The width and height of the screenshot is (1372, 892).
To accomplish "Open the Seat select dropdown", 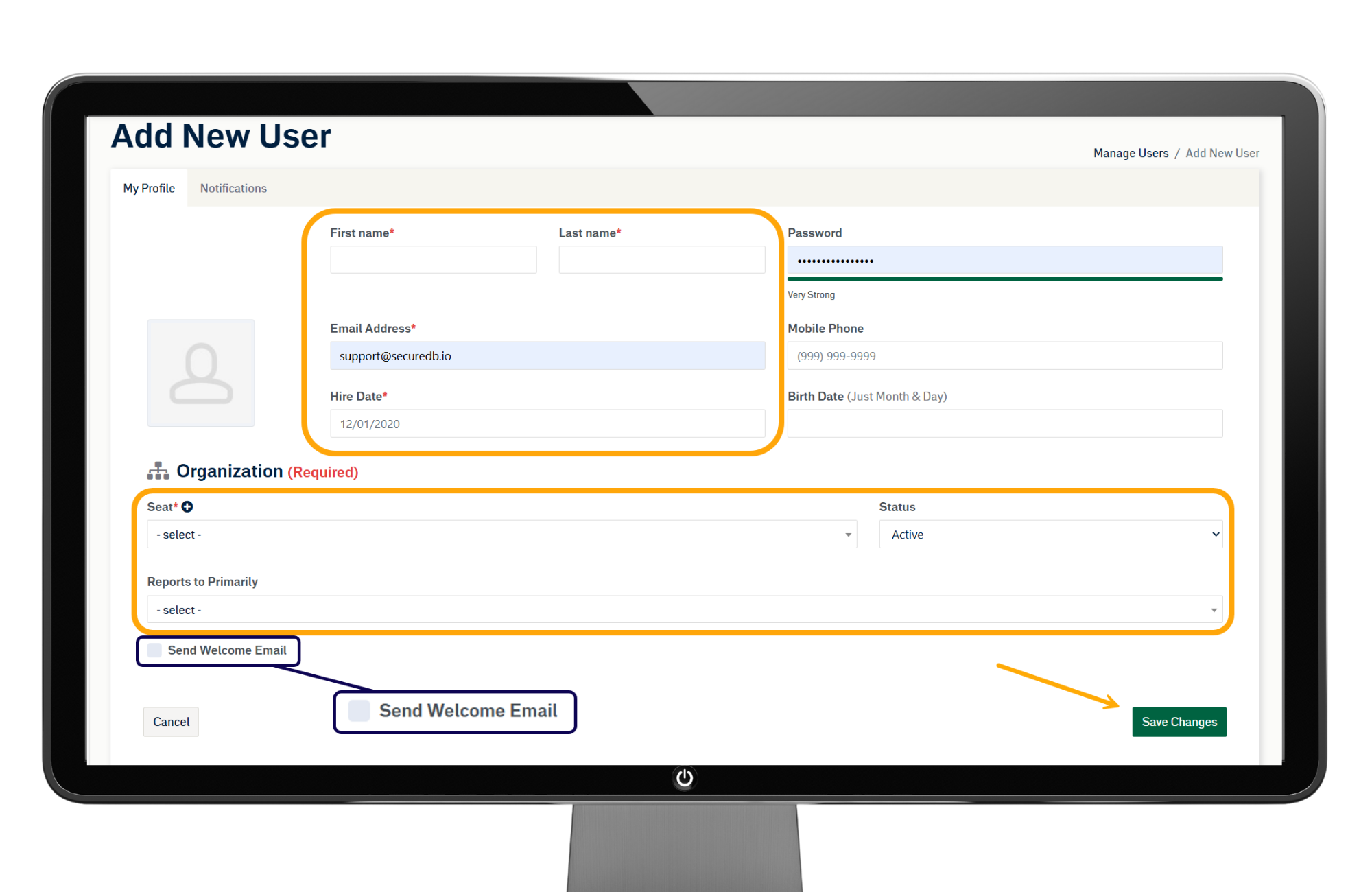I will (501, 535).
